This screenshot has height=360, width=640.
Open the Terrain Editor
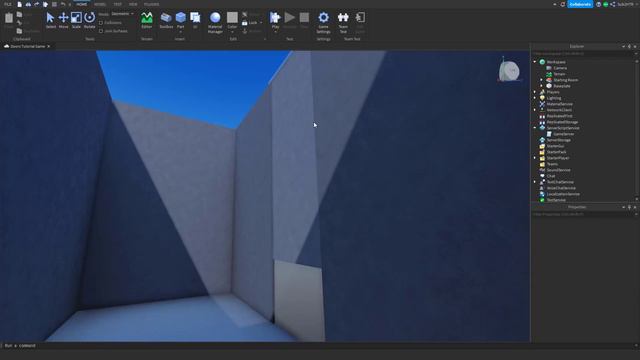pyautogui.click(x=147, y=20)
